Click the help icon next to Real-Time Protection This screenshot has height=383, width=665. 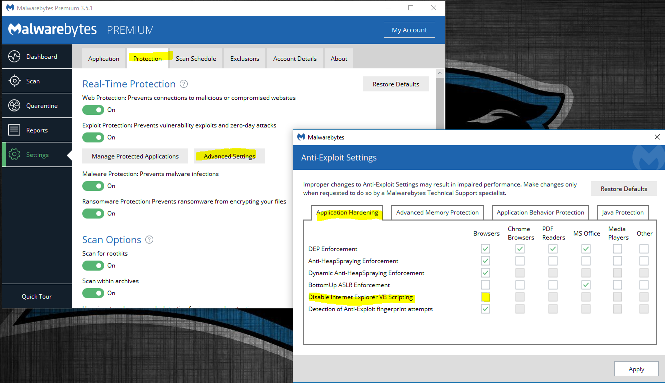pyautogui.click(x=184, y=84)
